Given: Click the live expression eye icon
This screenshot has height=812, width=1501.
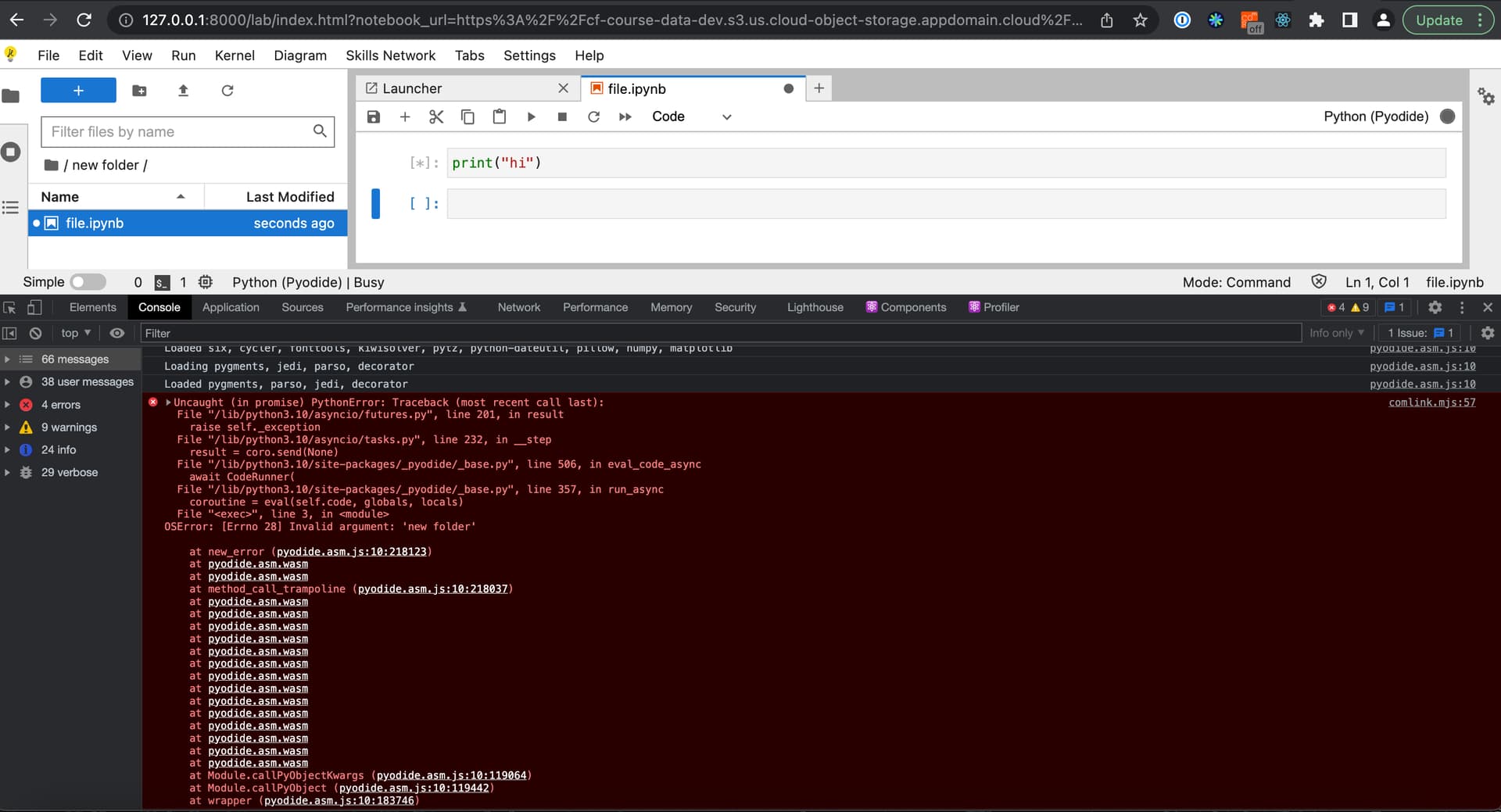Looking at the screenshot, I should tap(117, 333).
